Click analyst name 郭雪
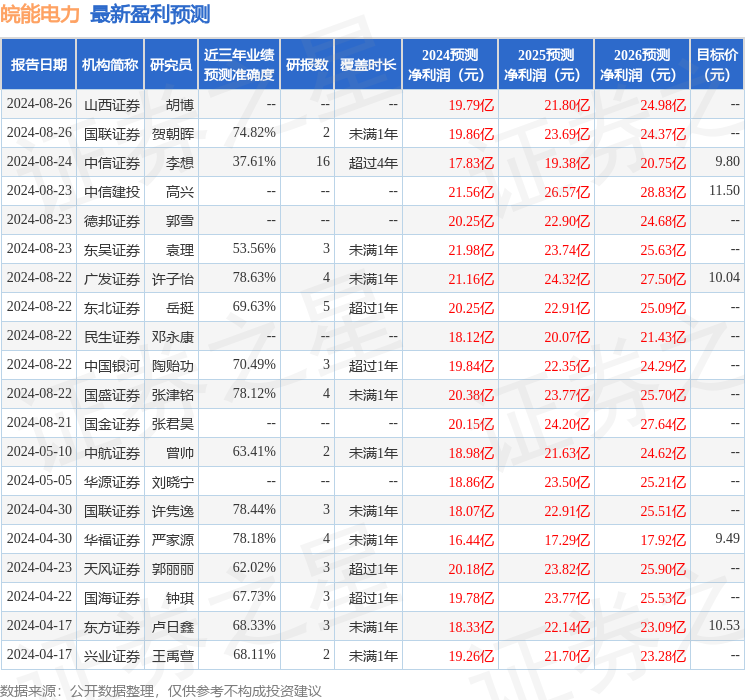Image resolution: width=745 pixels, height=700 pixels. pyautogui.click(x=180, y=221)
